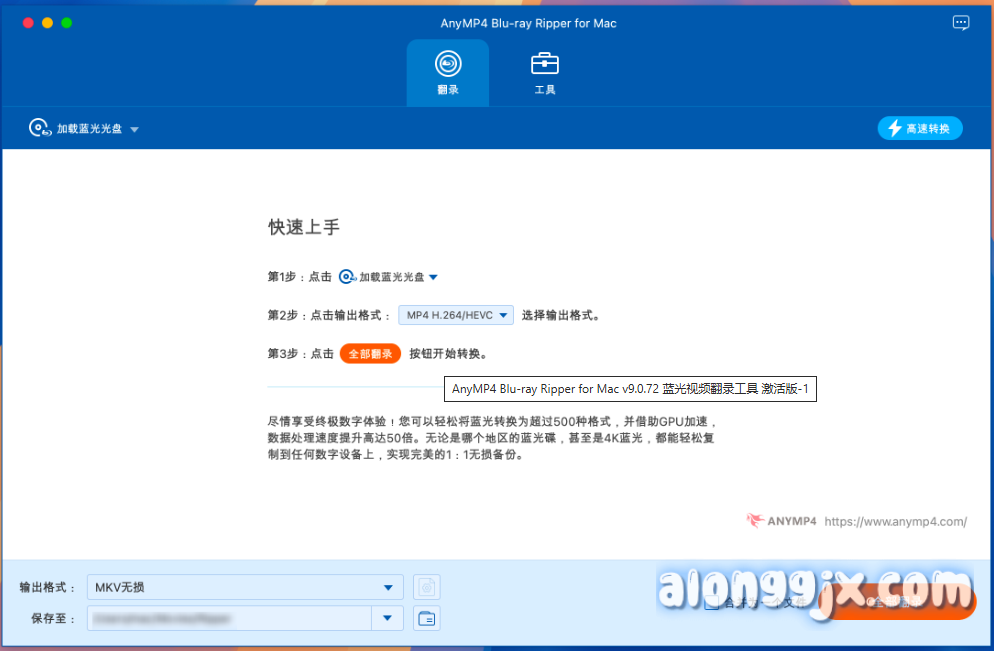994x651 pixels.
Task: Expand the 加载蓝光光盘 dropdown arrow in toolbar
Action: [x=134, y=130]
